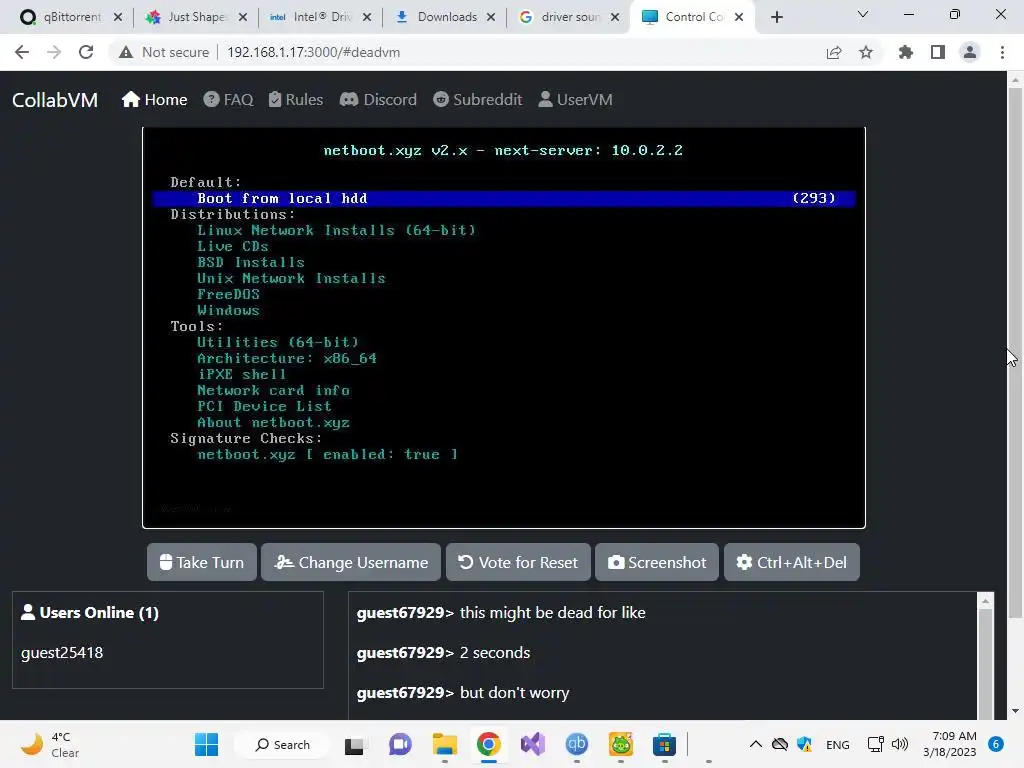Select user guest25418 in Users Online
The width and height of the screenshot is (1024, 768).
tap(62, 652)
